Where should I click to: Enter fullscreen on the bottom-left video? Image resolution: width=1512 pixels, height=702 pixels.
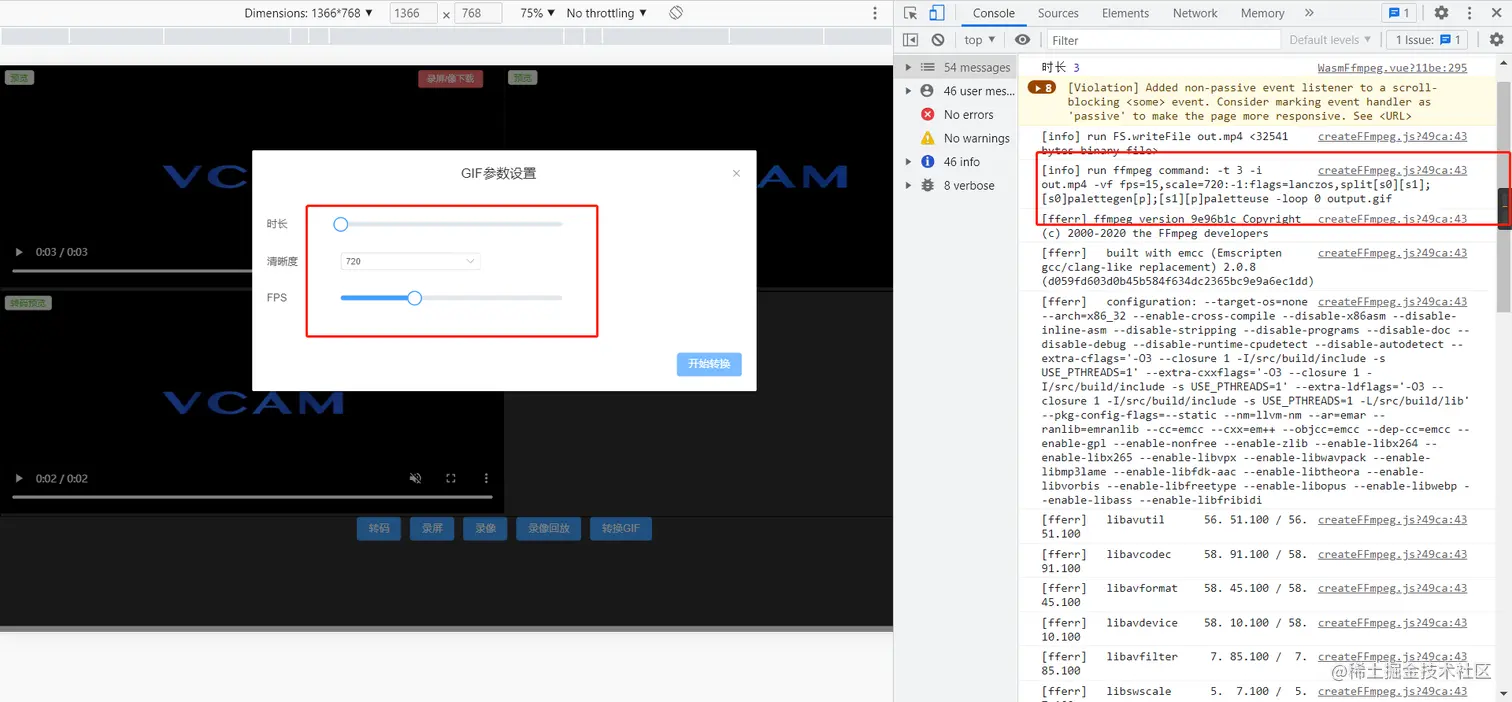[x=451, y=478]
